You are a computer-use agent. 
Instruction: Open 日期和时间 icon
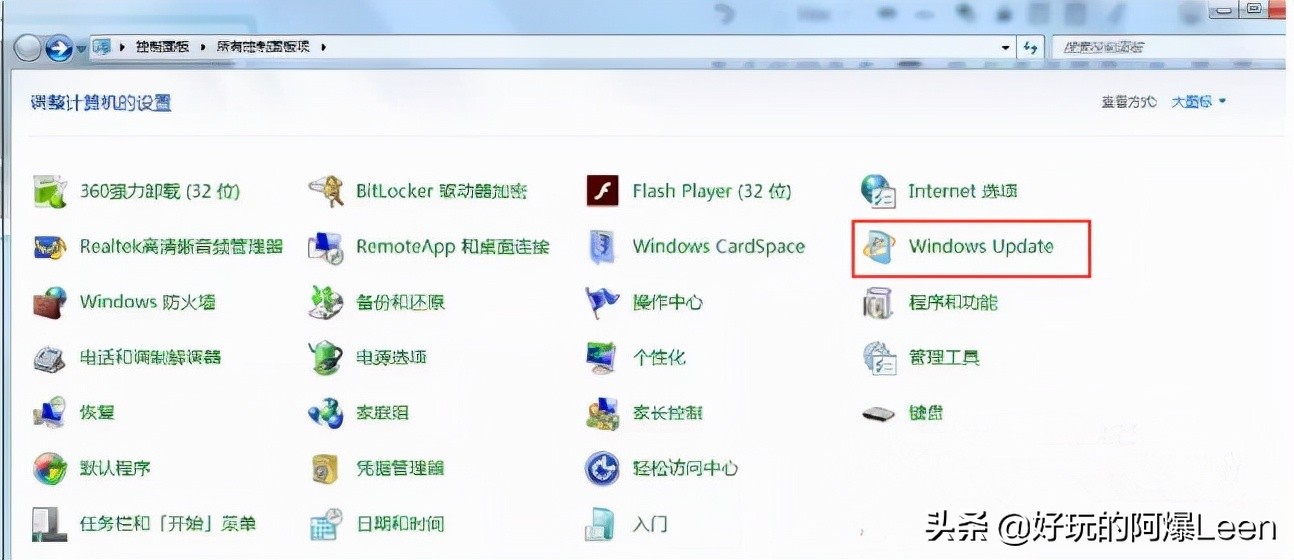[326, 523]
